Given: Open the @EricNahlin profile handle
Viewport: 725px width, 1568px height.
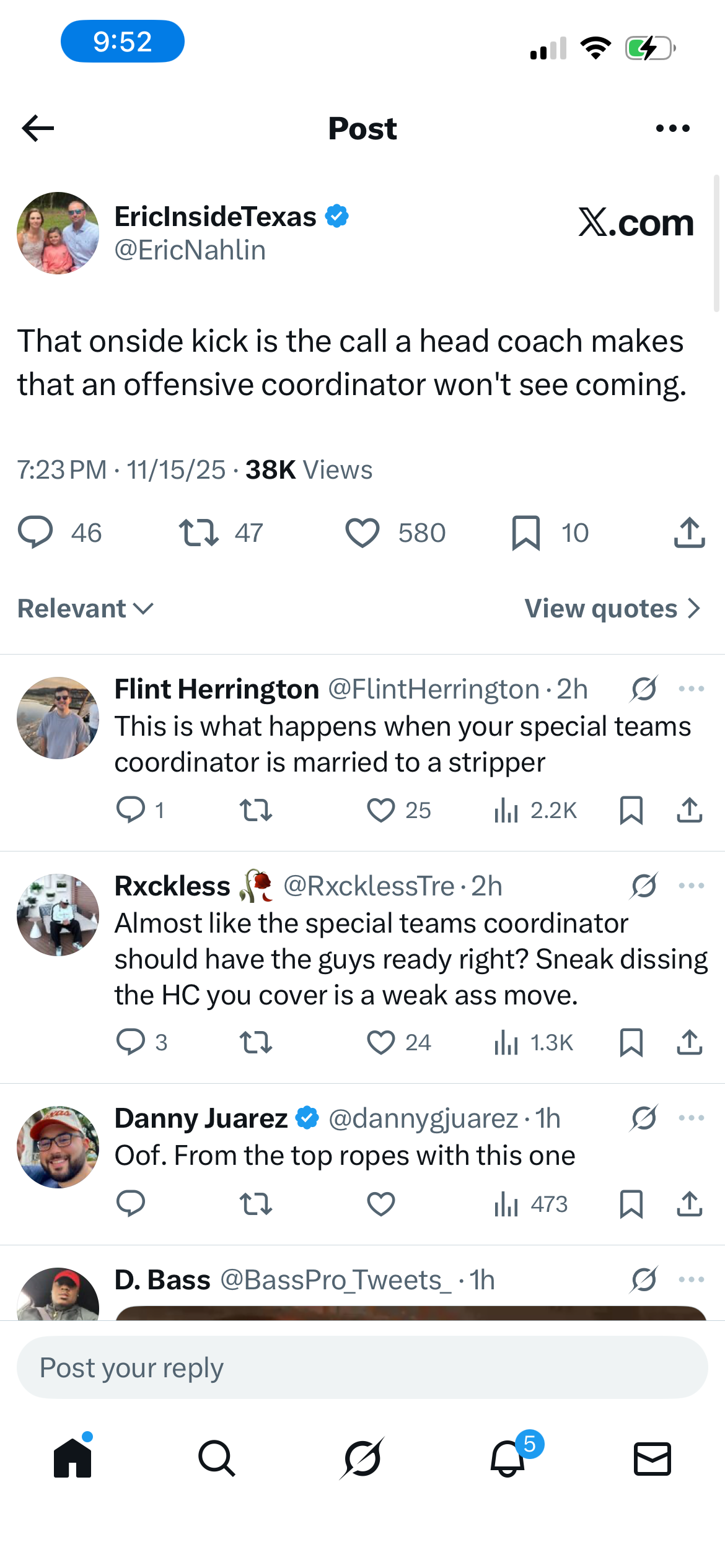Looking at the screenshot, I should pos(190,250).
